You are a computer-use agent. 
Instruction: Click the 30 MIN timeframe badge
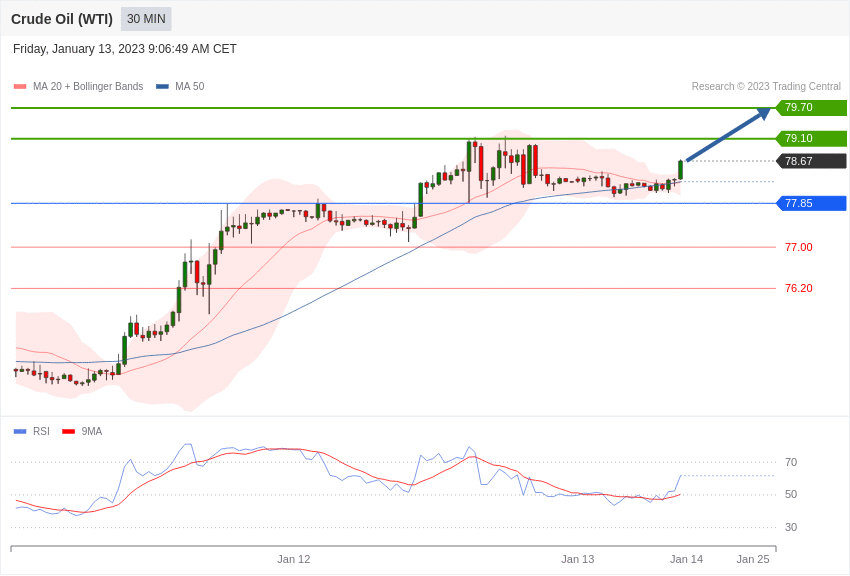tap(146, 19)
